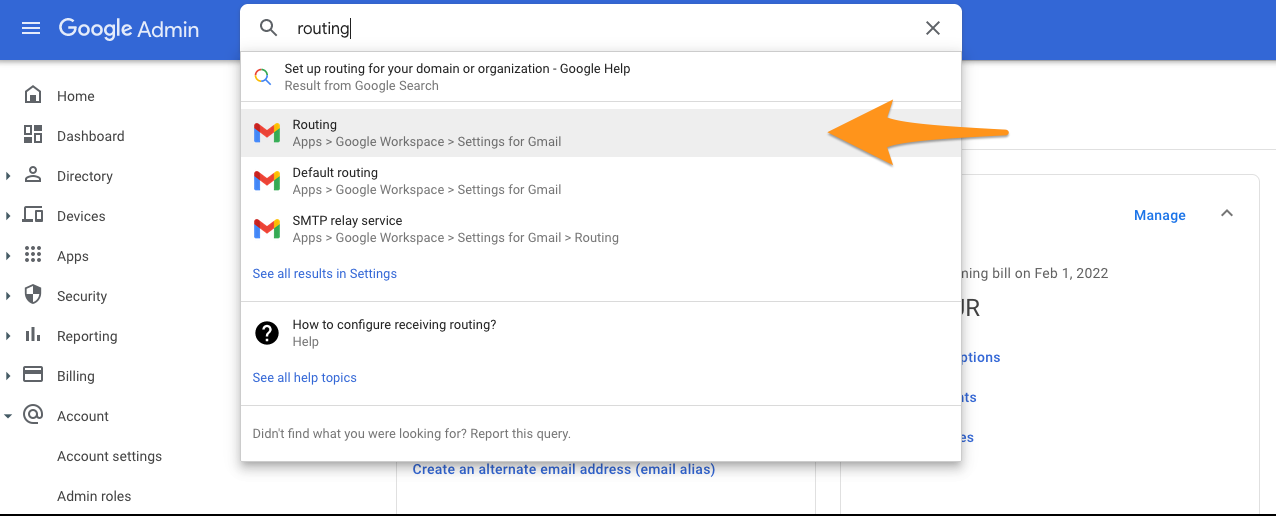1276x516 pixels.
Task: Click the Devices icon in sidebar
Action: 33,215
